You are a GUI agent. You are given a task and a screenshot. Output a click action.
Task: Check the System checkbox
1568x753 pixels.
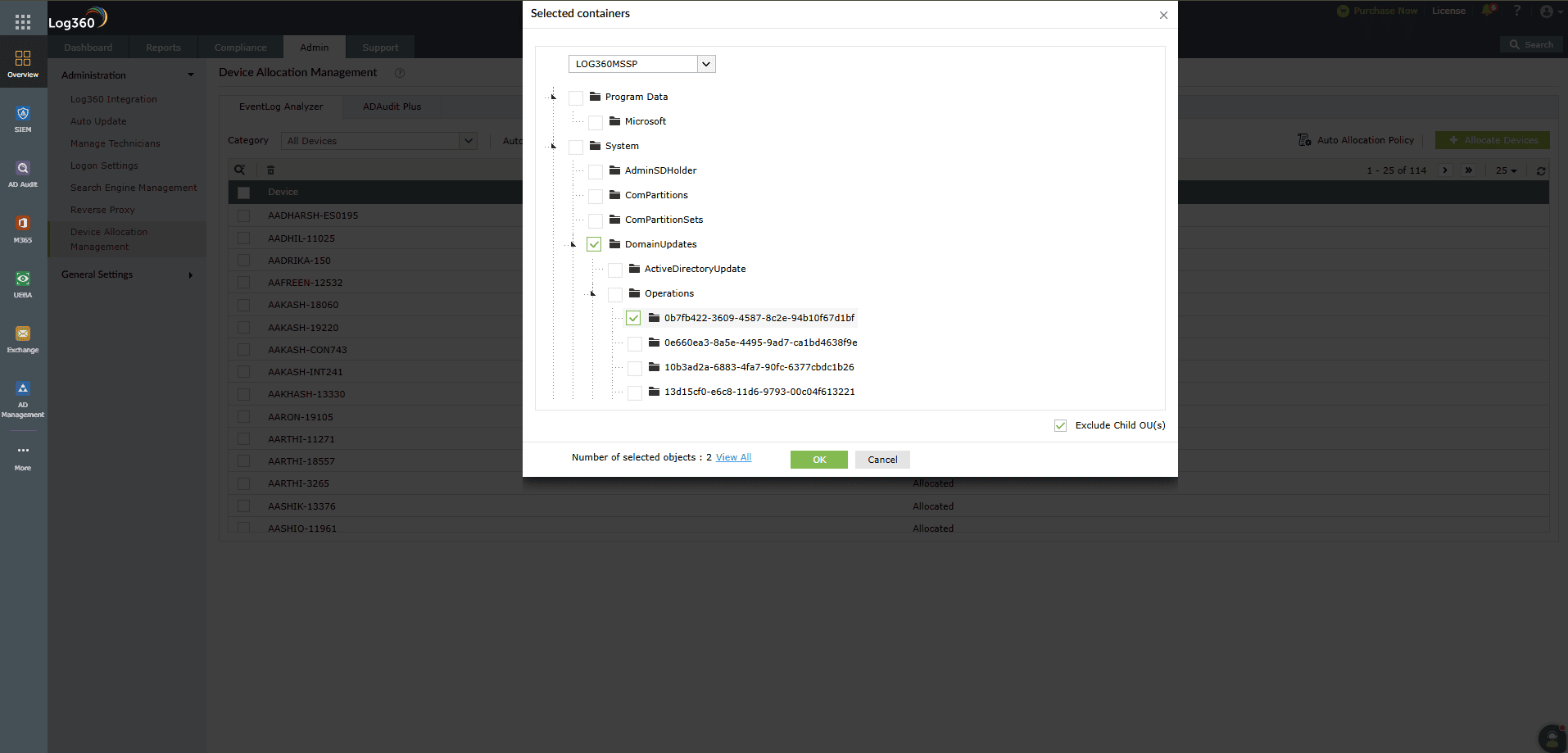pyautogui.click(x=576, y=147)
